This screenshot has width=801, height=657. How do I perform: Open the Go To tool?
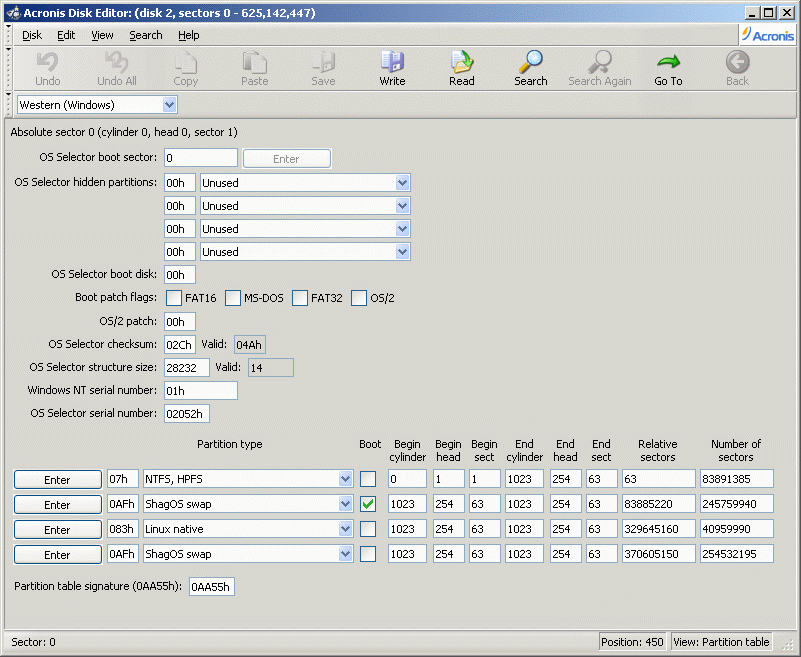pos(668,68)
